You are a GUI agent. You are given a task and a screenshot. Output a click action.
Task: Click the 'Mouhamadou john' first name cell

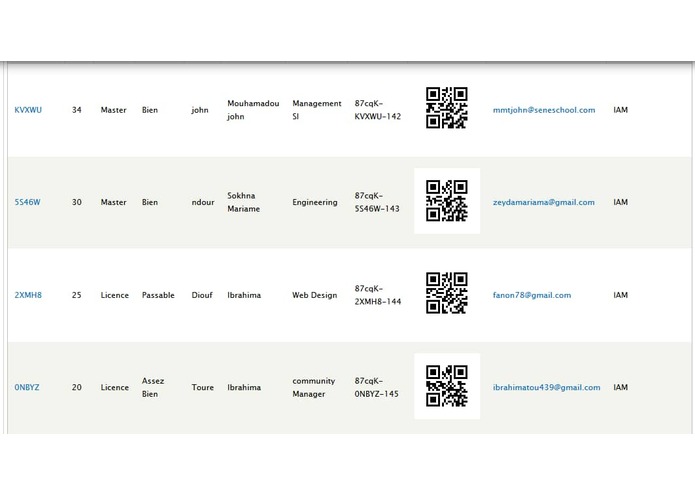click(253, 110)
